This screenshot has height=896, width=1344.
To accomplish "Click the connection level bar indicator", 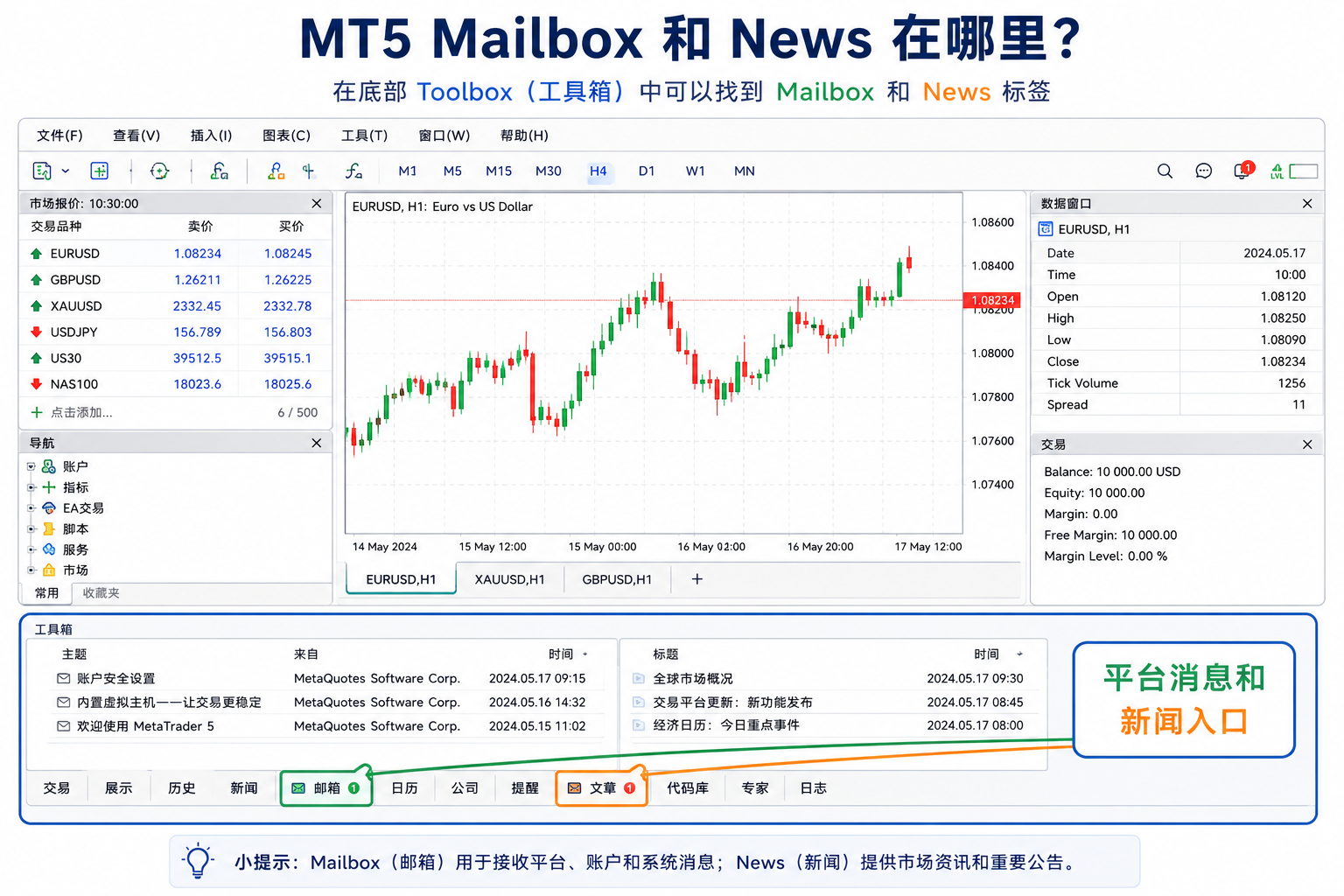I will pos(1304,171).
